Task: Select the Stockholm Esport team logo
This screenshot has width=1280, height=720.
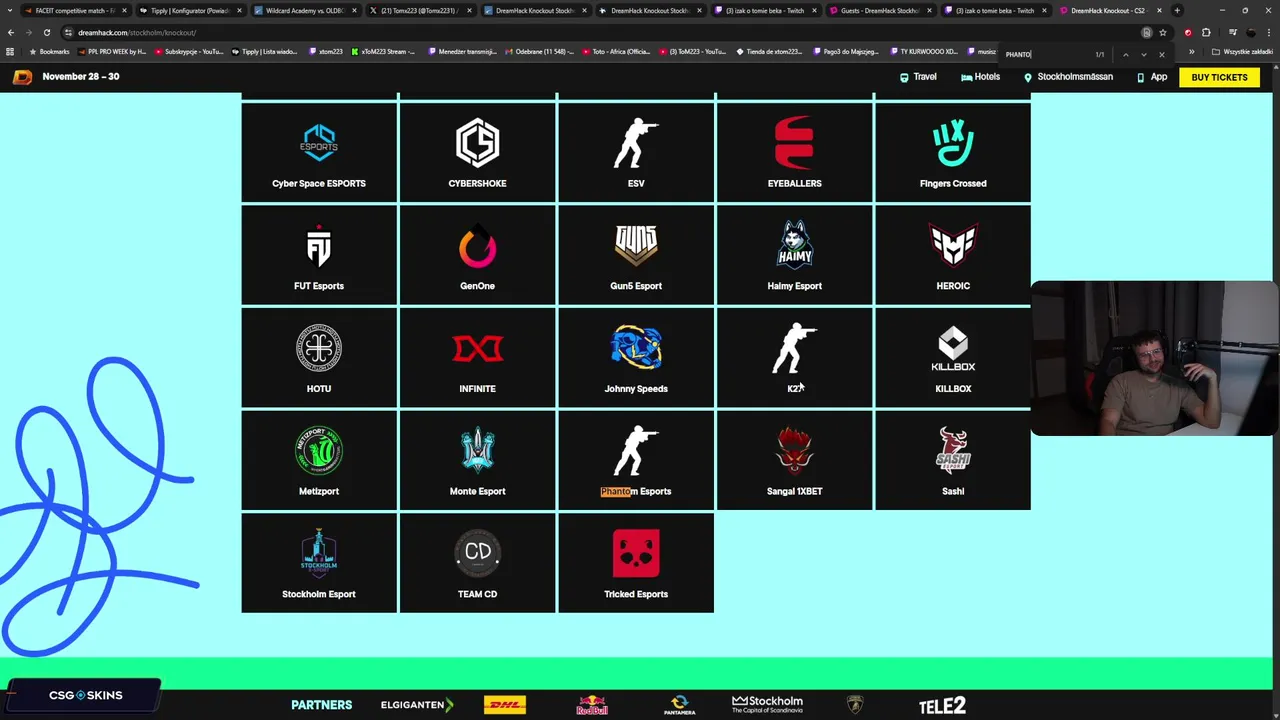Action: 319,554
